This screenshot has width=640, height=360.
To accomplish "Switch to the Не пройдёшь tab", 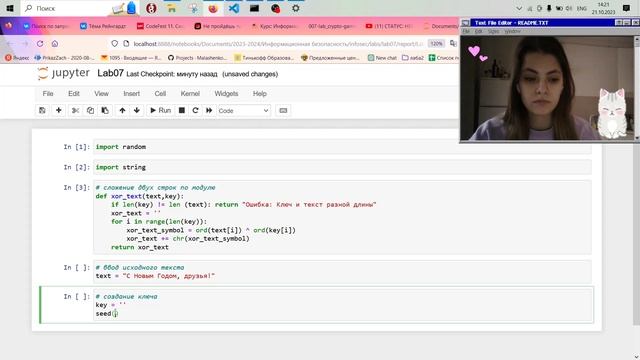I will pyautogui.click(x=217, y=26).
